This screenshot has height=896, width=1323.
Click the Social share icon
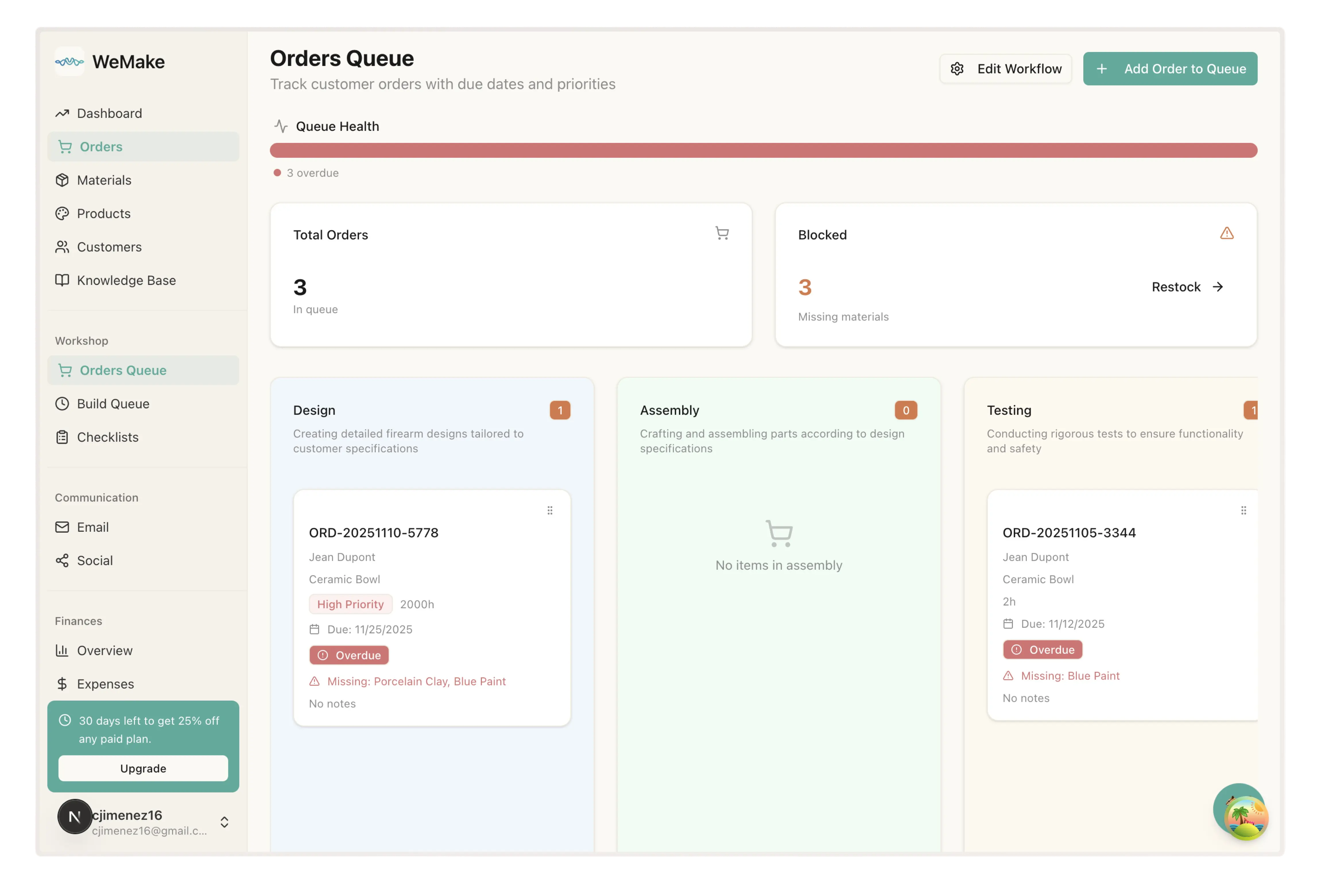coord(63,560)
